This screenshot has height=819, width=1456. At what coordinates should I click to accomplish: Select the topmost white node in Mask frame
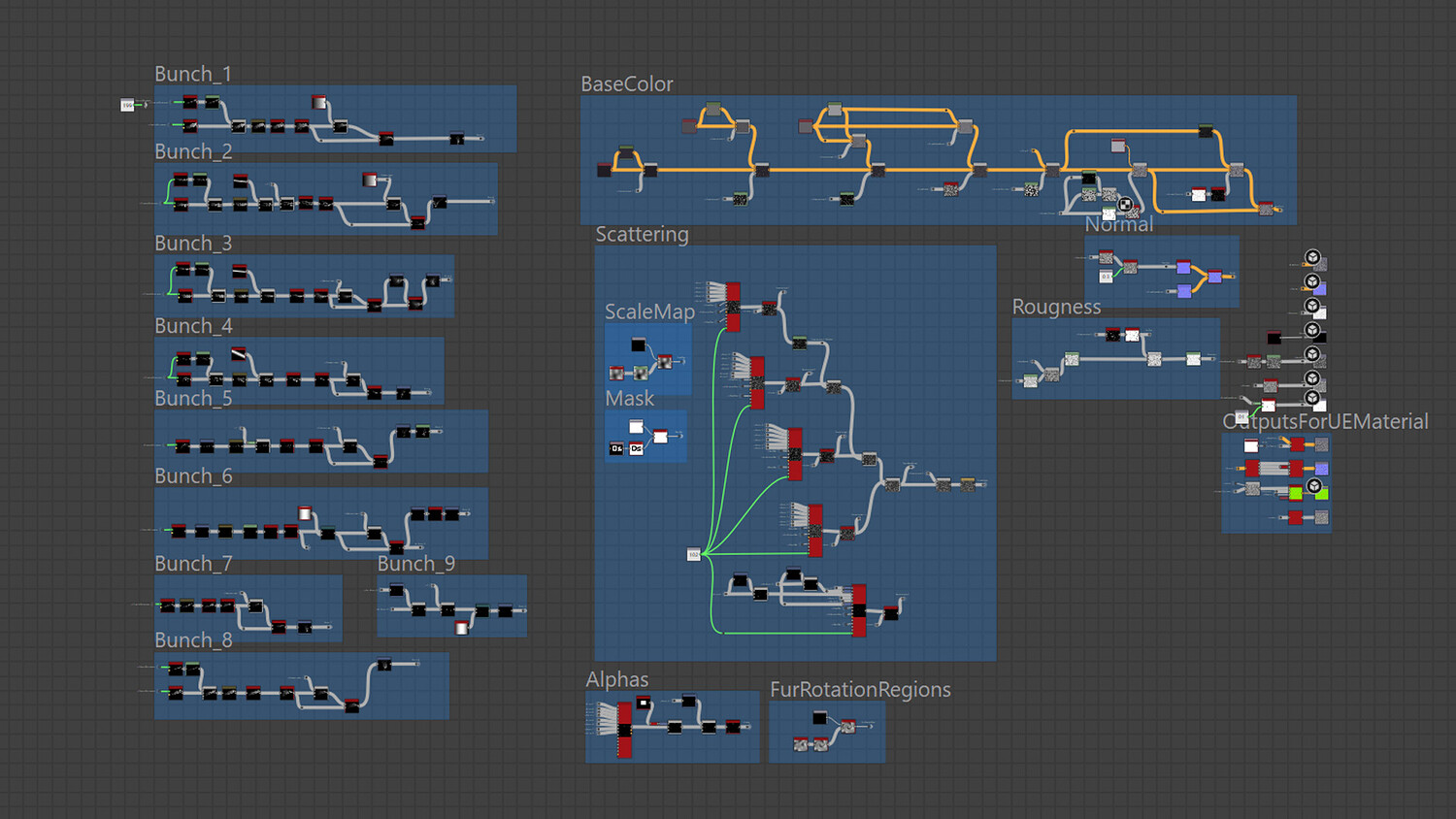[636, 426]
